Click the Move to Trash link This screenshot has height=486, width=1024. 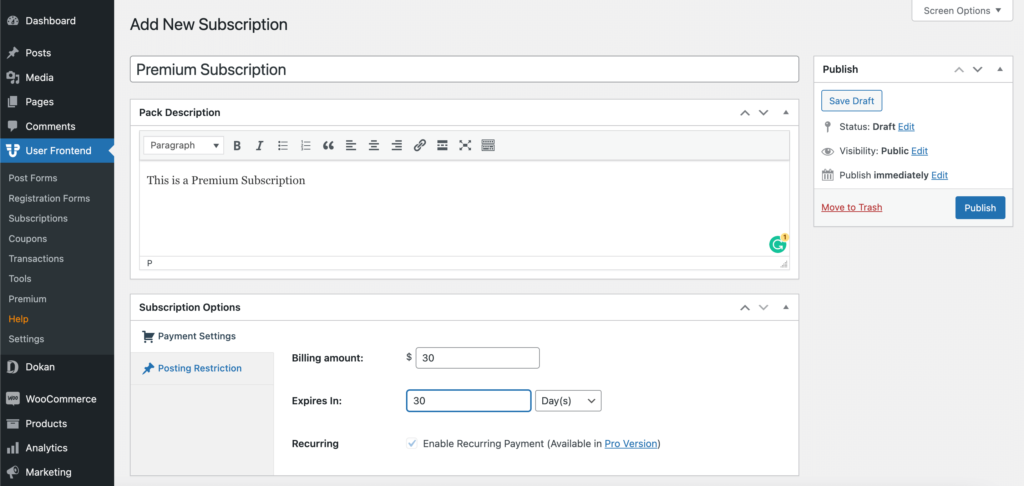point(852,208)
